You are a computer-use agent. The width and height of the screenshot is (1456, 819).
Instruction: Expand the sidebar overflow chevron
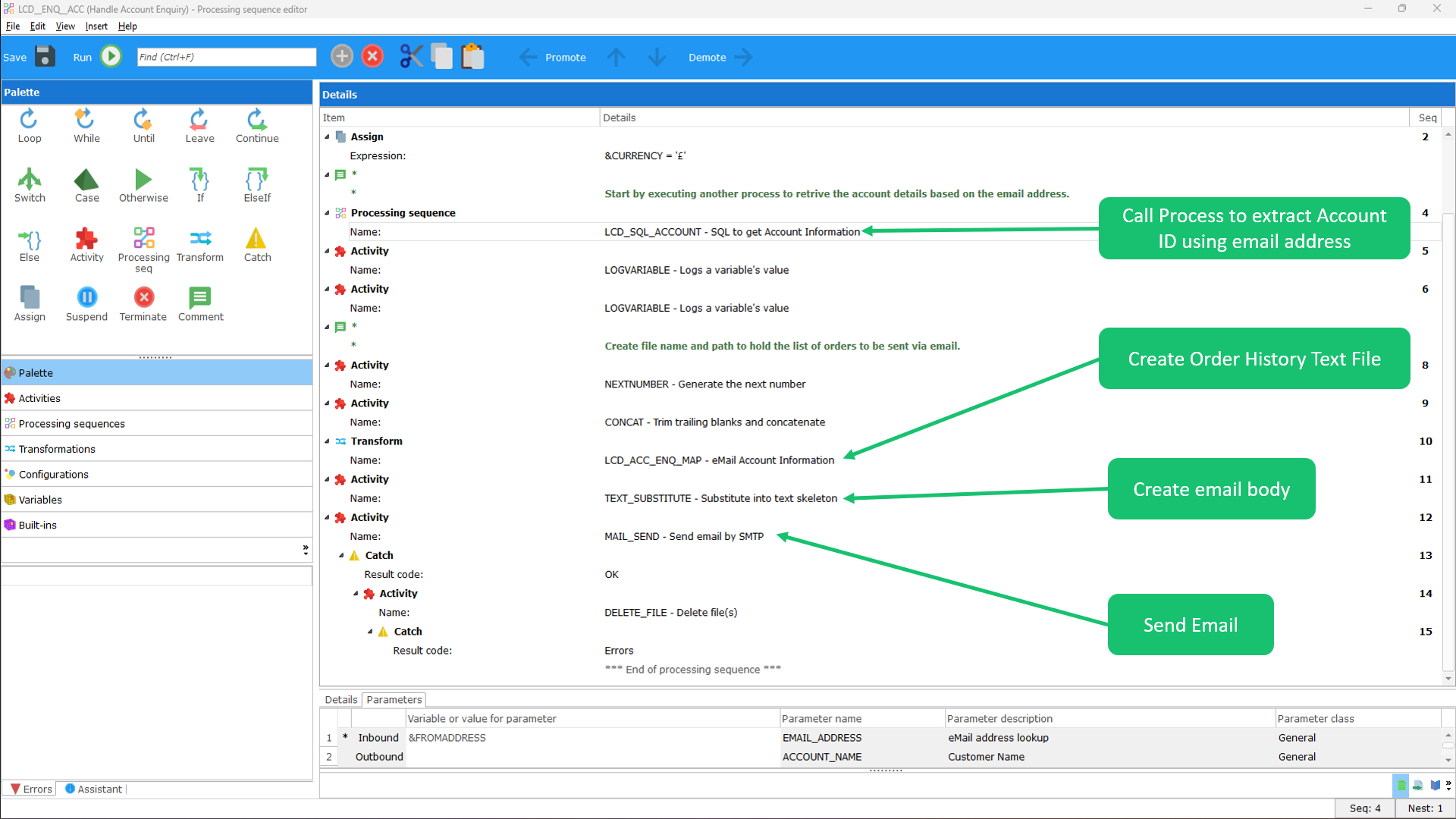coord(306,549)
